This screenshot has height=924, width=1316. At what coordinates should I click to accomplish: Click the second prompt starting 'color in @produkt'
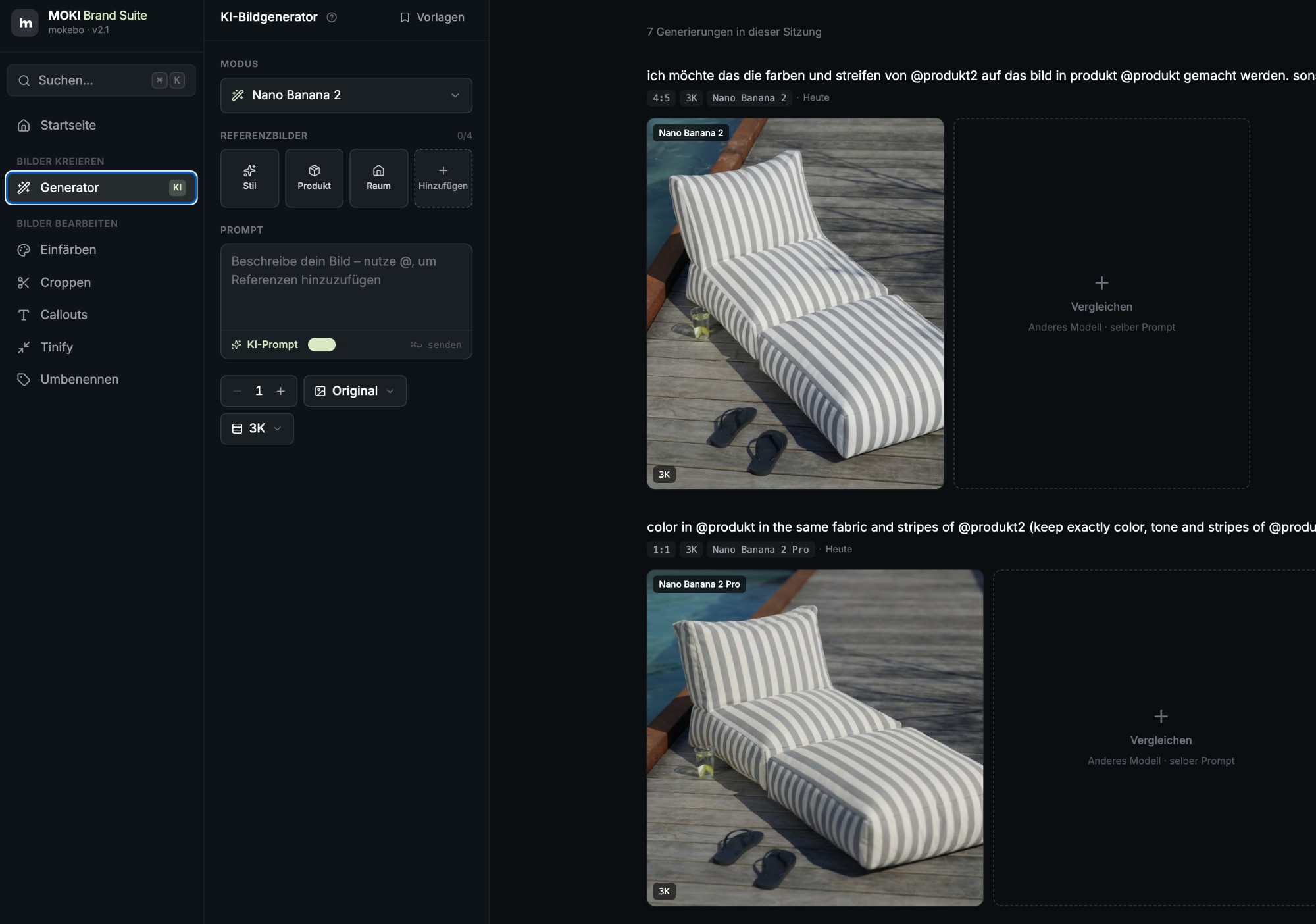coord(981,527)
